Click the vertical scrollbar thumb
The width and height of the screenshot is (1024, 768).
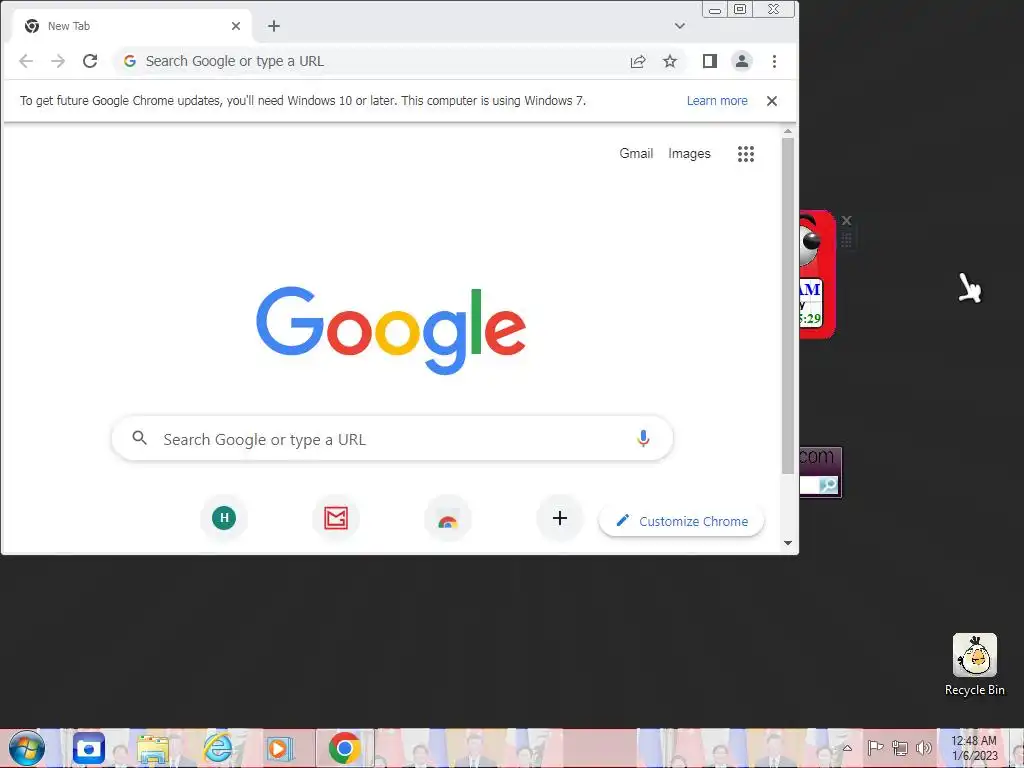point(788,306)
